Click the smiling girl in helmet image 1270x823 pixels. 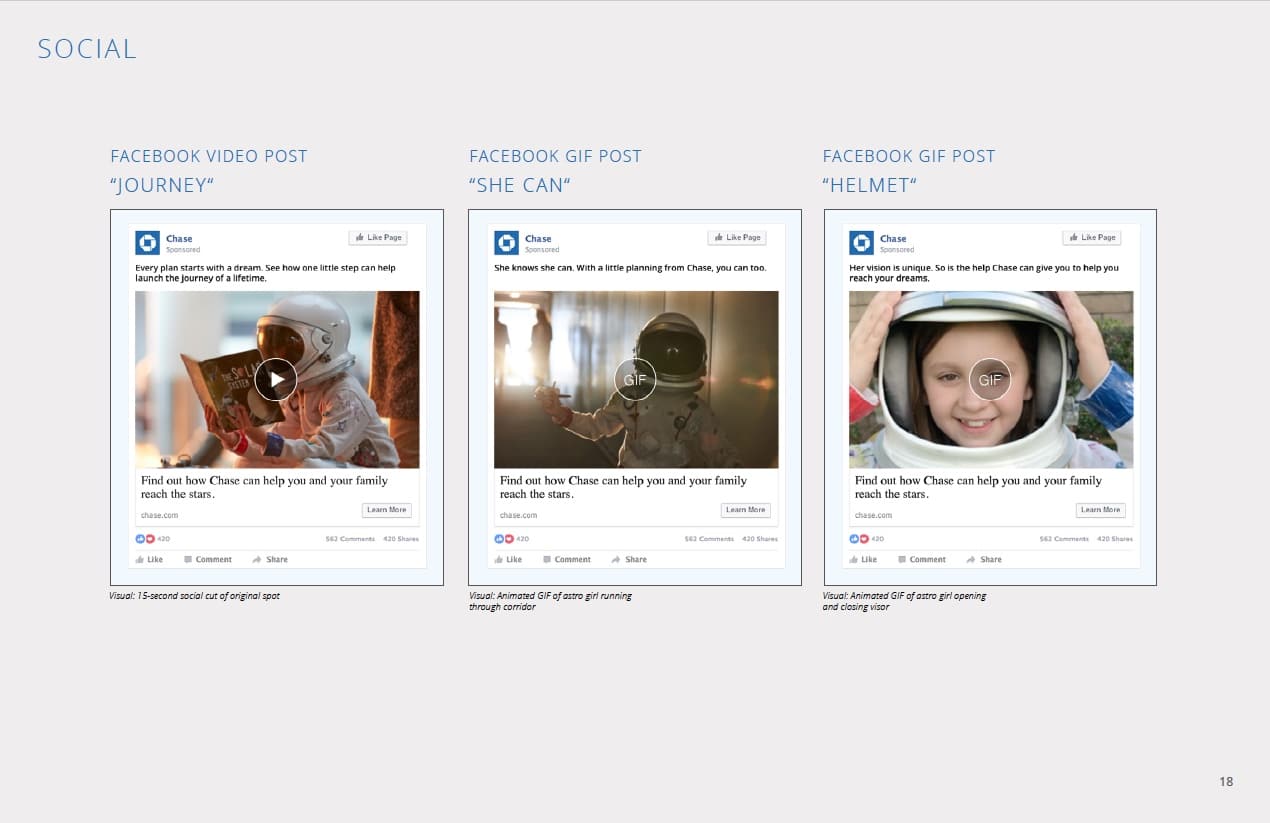tap(991, 379)
